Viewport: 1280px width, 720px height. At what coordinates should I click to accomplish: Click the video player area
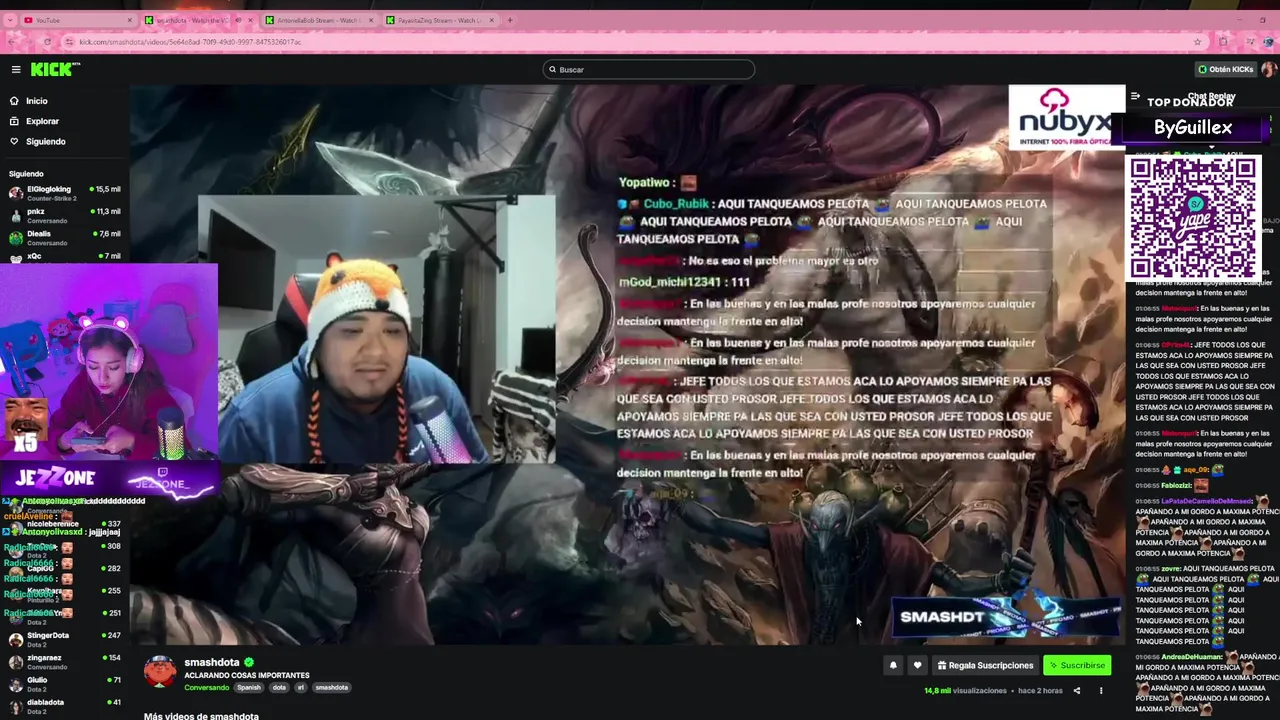coord(627,364)
